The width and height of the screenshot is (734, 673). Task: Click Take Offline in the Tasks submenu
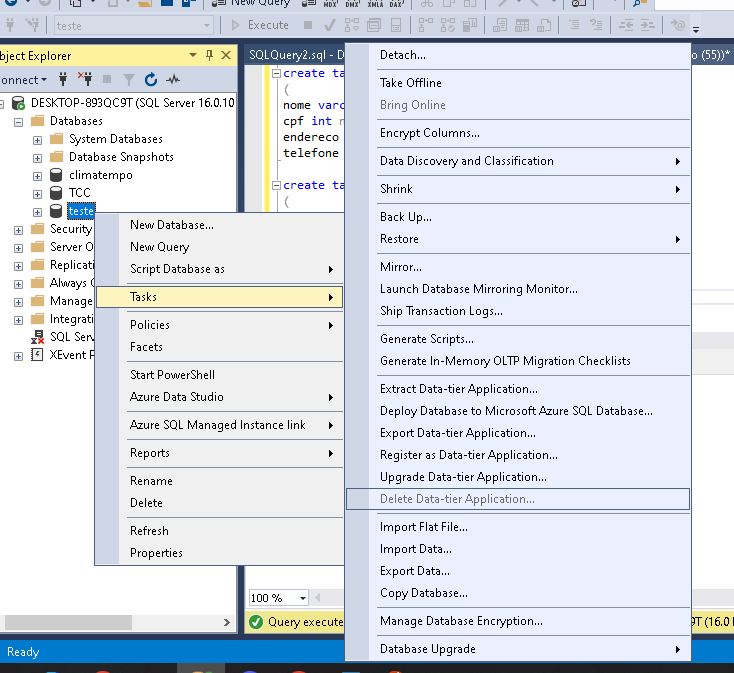tap(518, 83)
